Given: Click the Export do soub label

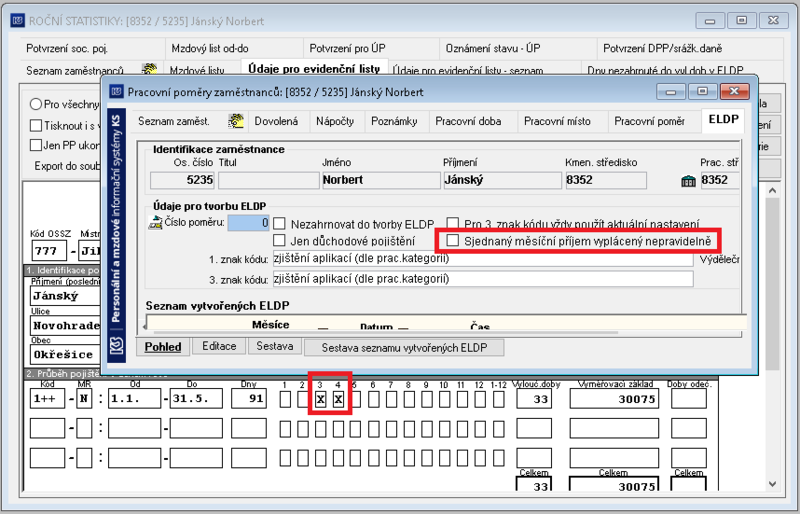Looking at the screenshot, I should (67, 166).
